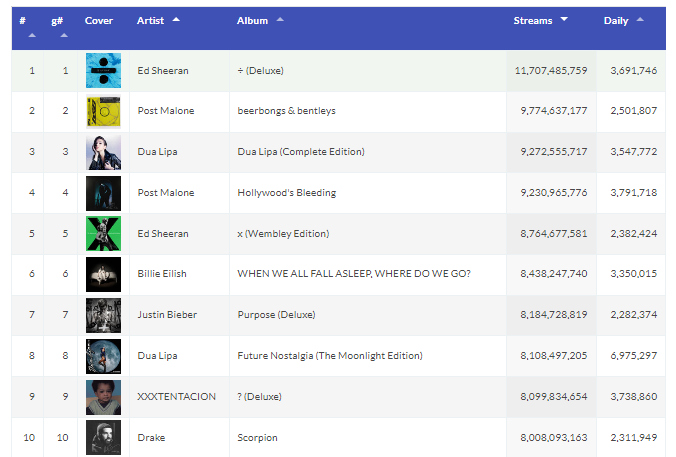Select daily value 3,691,746
676x457 pixels.
point(634,71)
